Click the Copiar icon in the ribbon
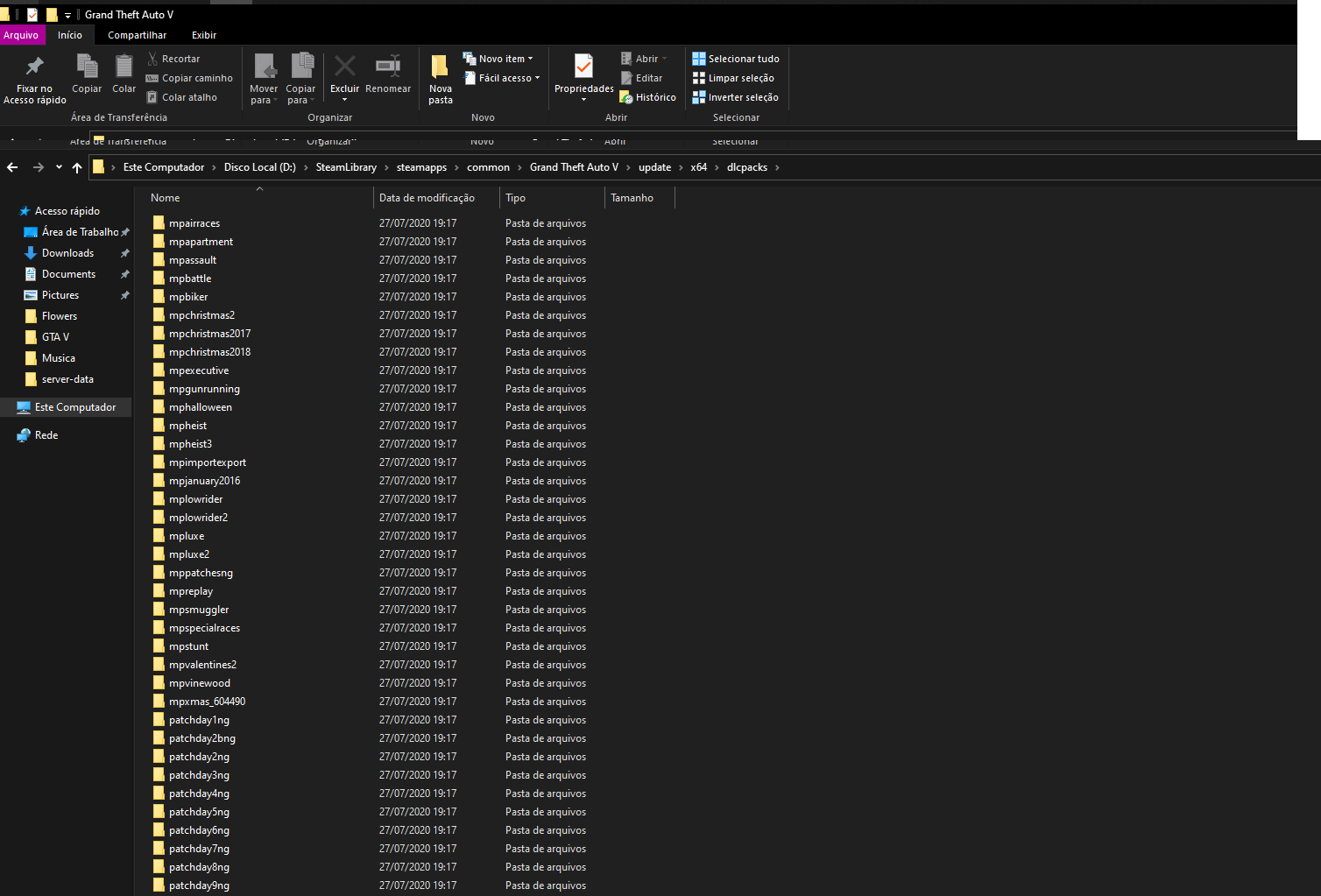Viewport: 1321px width, 896px height. point(87,67)
